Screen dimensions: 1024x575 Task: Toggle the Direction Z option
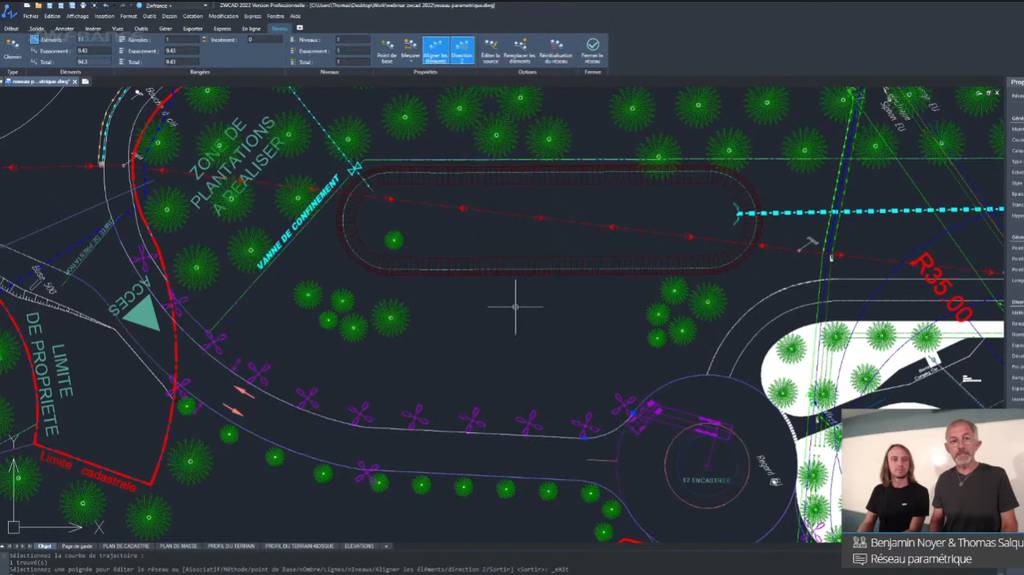click(x=462, y=50)
